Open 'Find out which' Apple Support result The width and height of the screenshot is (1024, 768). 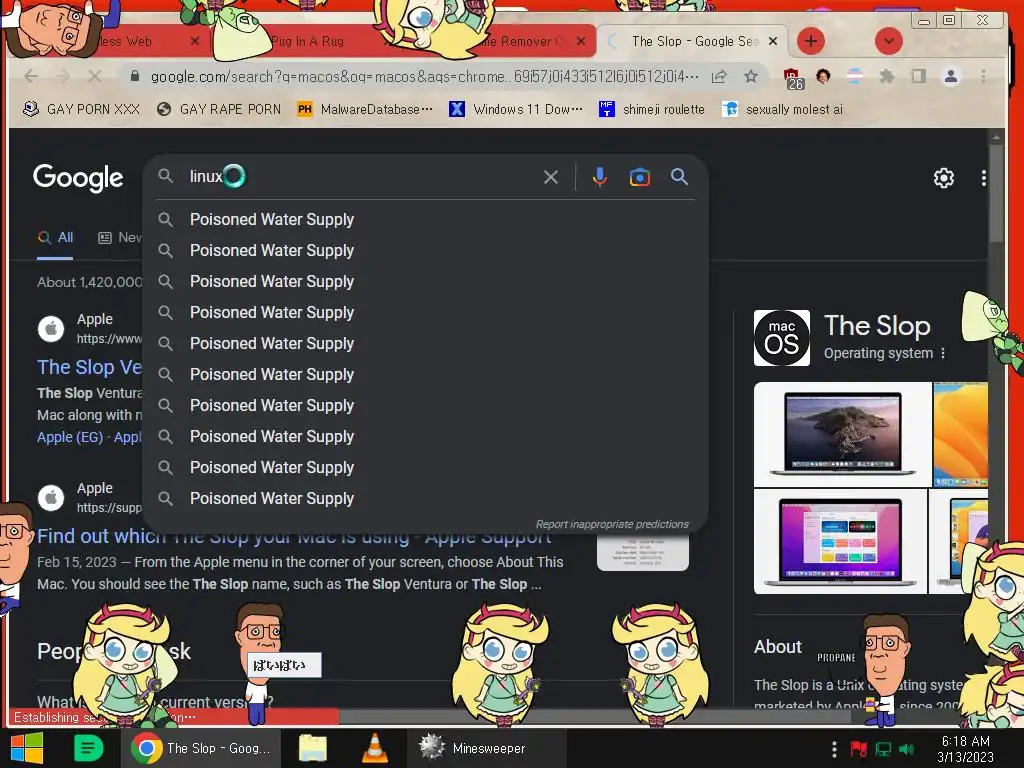pyautogui.click(x=294, y=536)
